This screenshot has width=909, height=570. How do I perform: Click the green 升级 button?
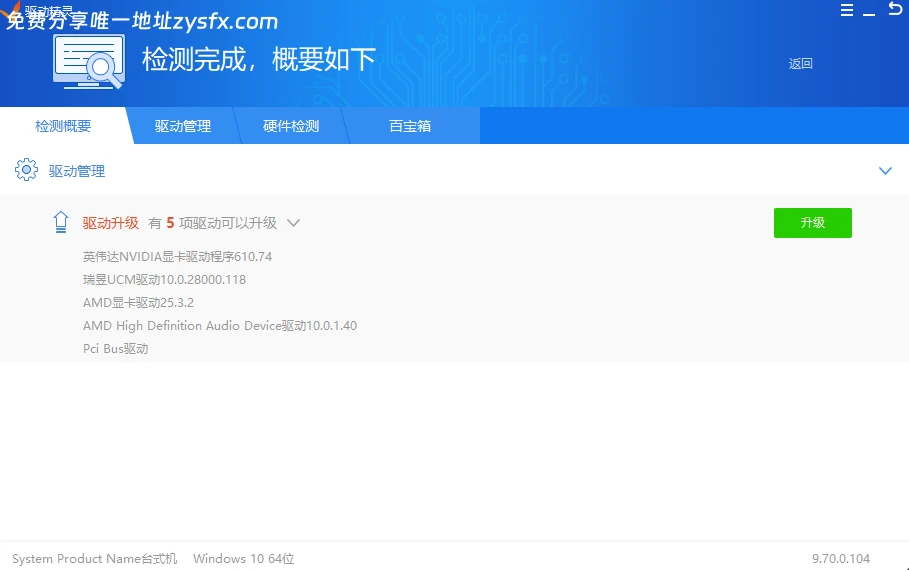click(813, 223)
